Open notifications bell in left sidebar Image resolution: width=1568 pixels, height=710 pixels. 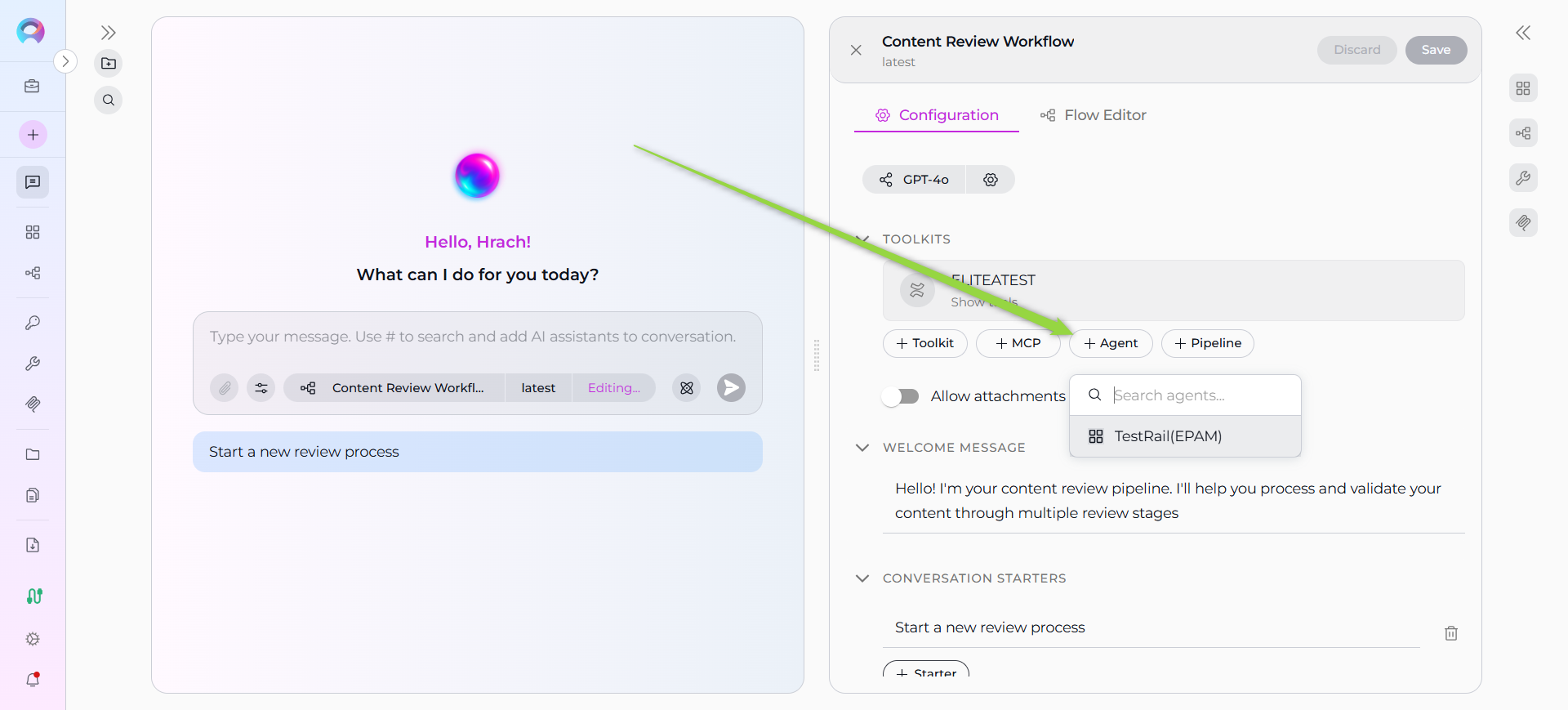pos(33,679)
